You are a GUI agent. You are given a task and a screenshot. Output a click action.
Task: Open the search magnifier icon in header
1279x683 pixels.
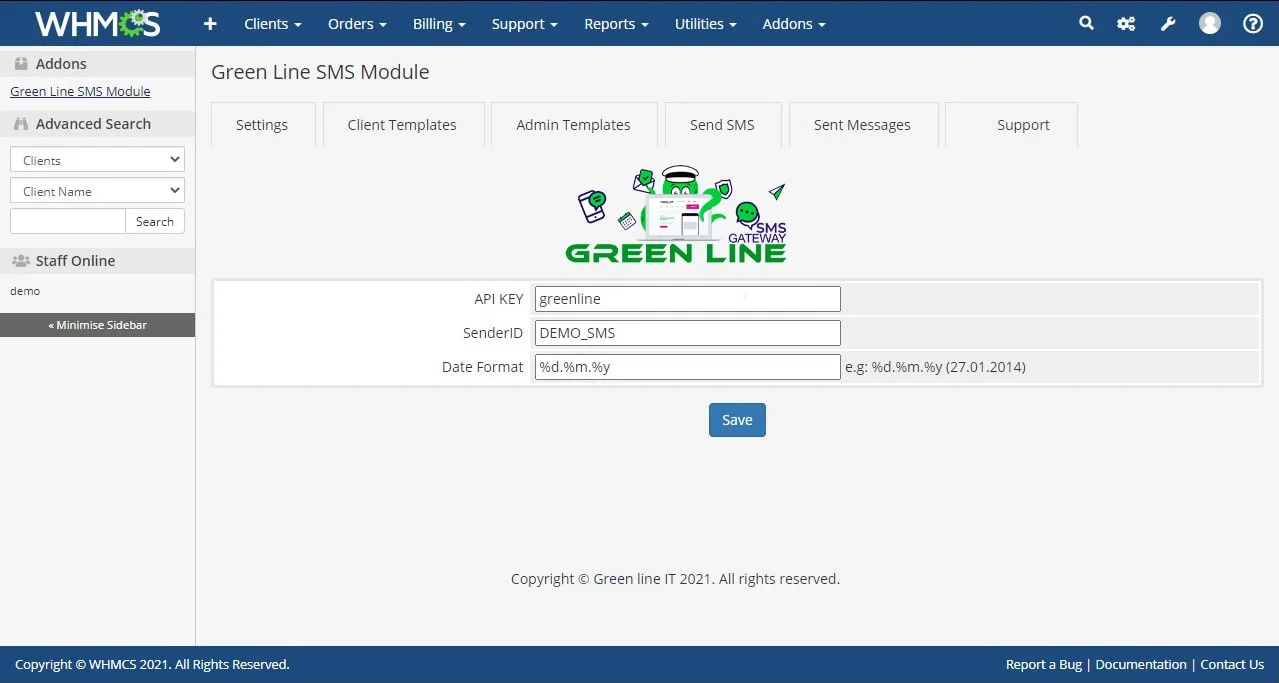[x=1086, y=24]
